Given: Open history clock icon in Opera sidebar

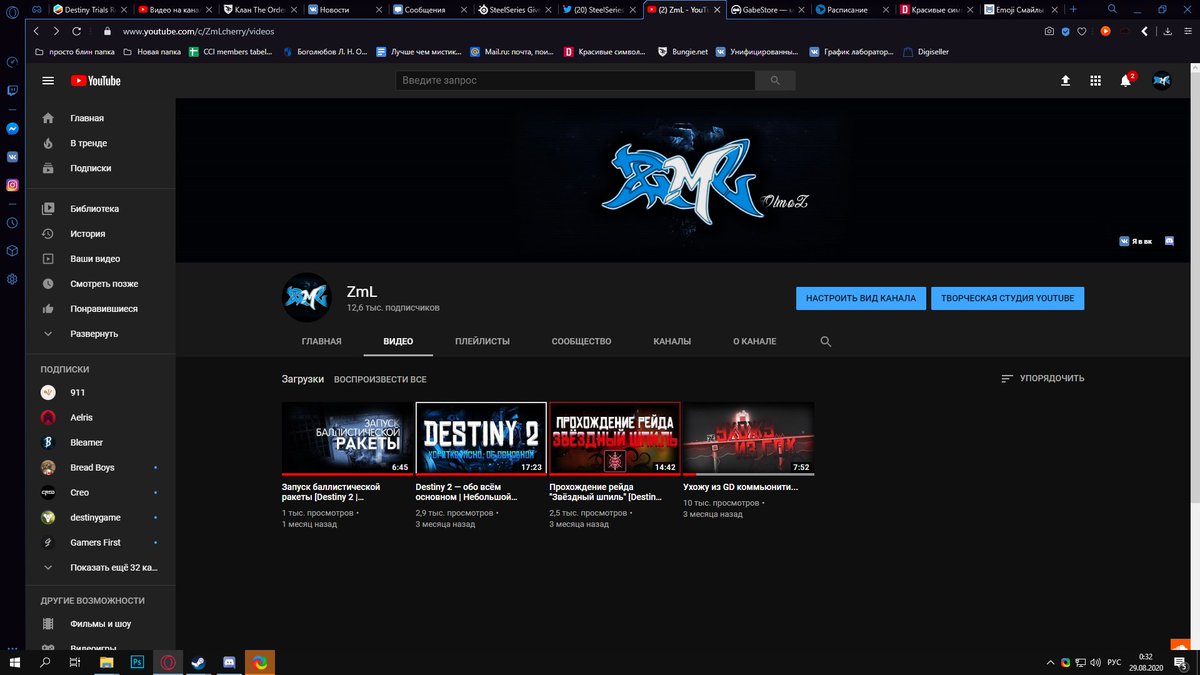Looking at the screenshot, I should tap(12, 223).
